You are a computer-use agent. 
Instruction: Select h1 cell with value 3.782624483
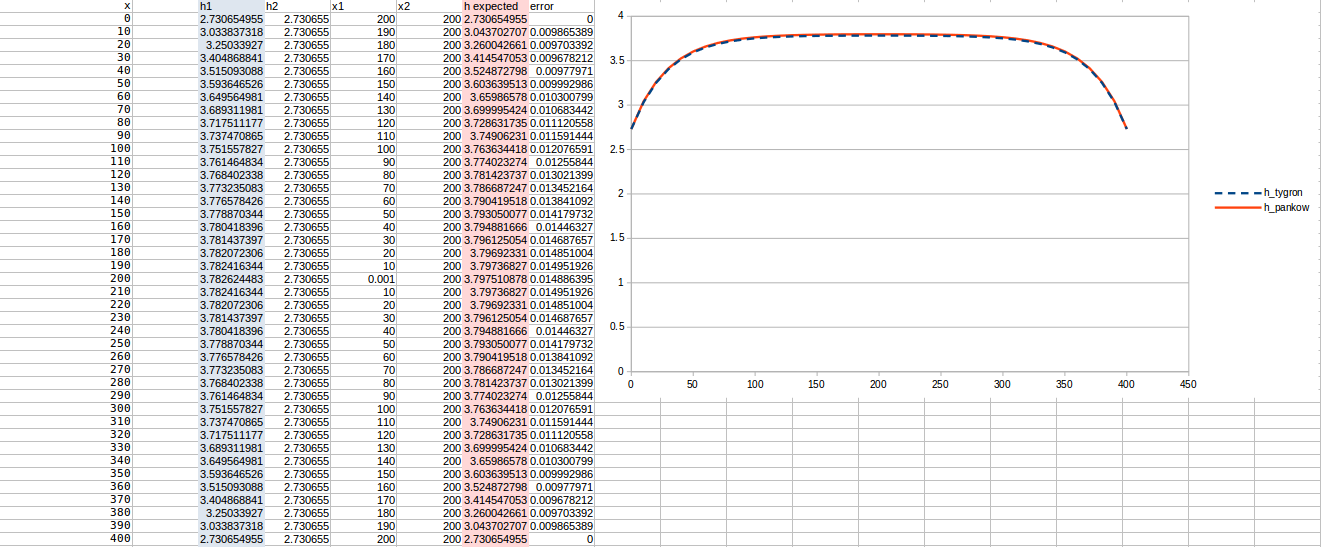point(231,279)
